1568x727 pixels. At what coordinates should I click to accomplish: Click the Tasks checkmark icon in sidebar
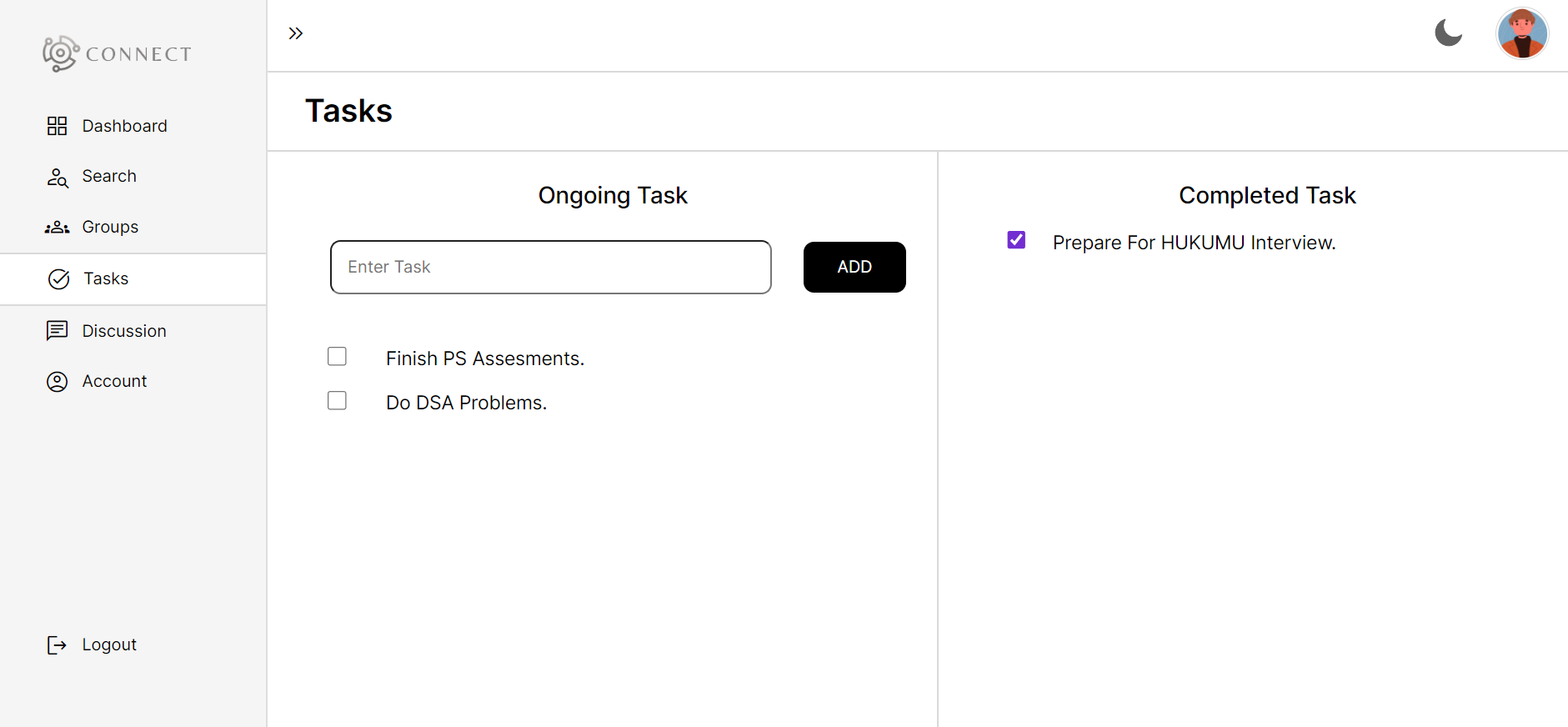(x=58, y=278)
